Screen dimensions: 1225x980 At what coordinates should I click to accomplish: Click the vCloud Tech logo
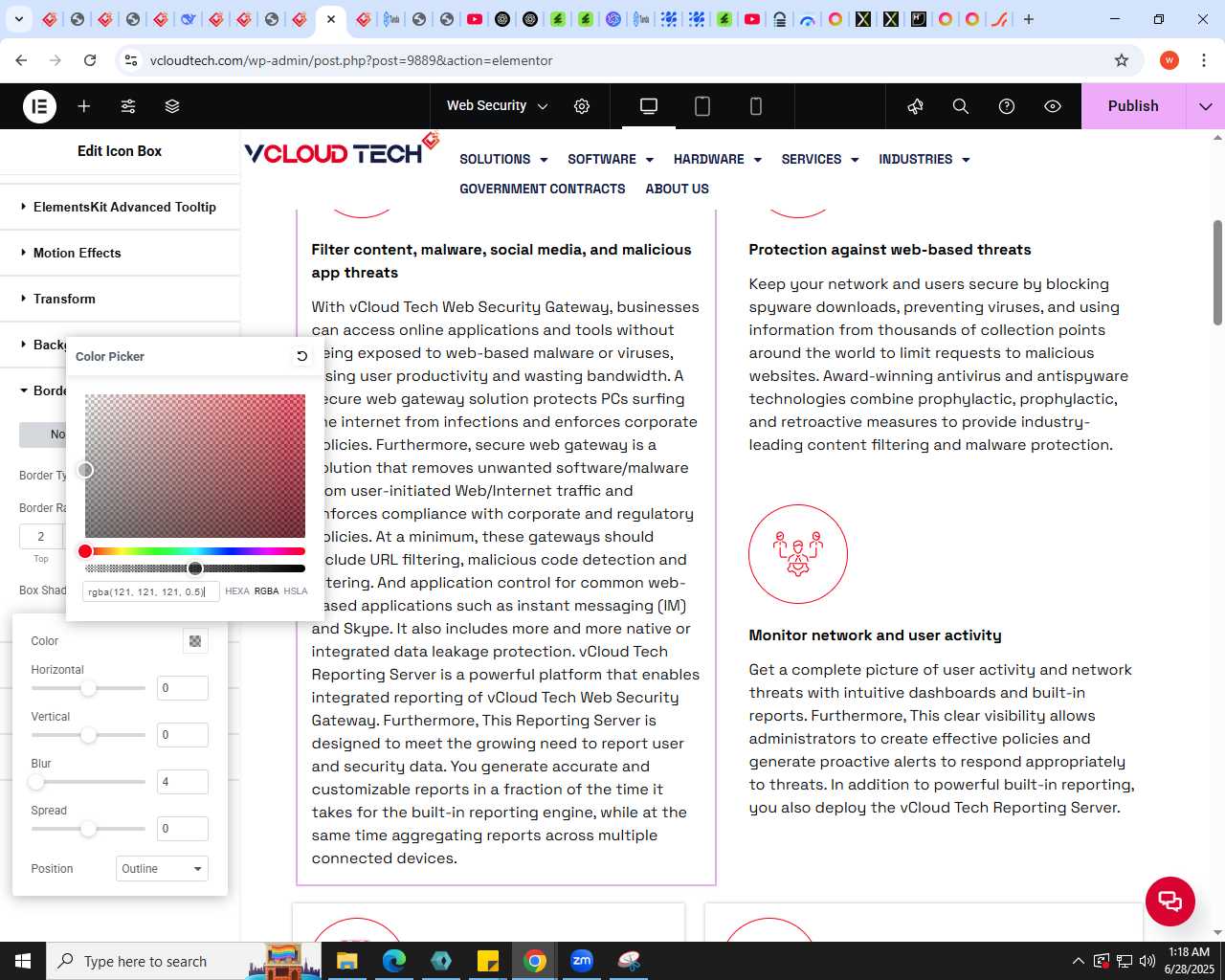click(342, 150)
